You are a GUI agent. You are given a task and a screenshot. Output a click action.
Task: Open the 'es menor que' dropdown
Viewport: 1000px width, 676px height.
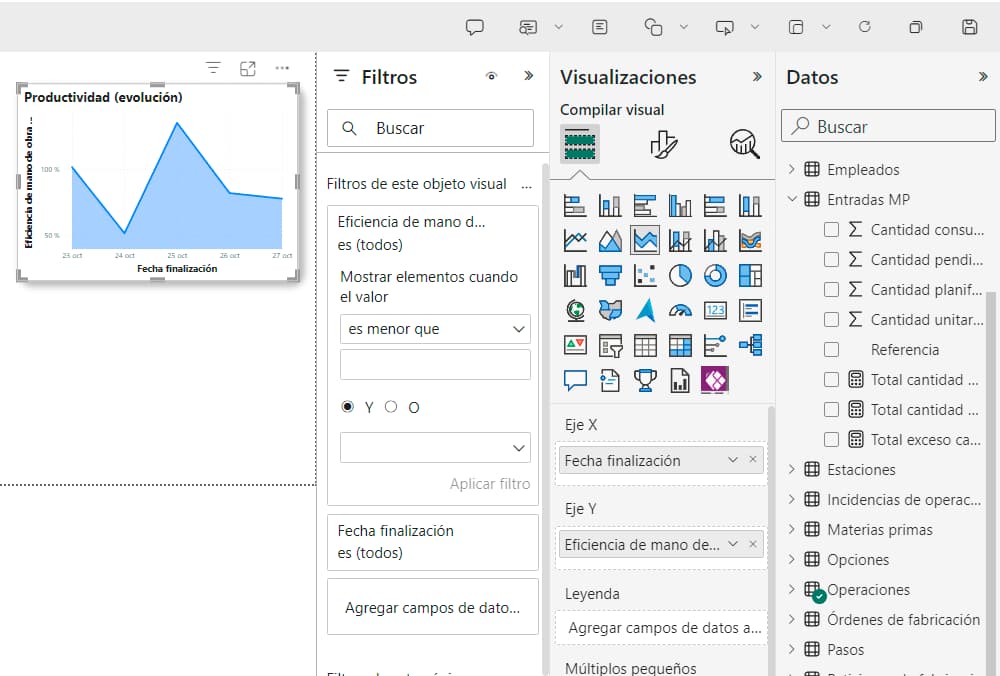point(435,329)
